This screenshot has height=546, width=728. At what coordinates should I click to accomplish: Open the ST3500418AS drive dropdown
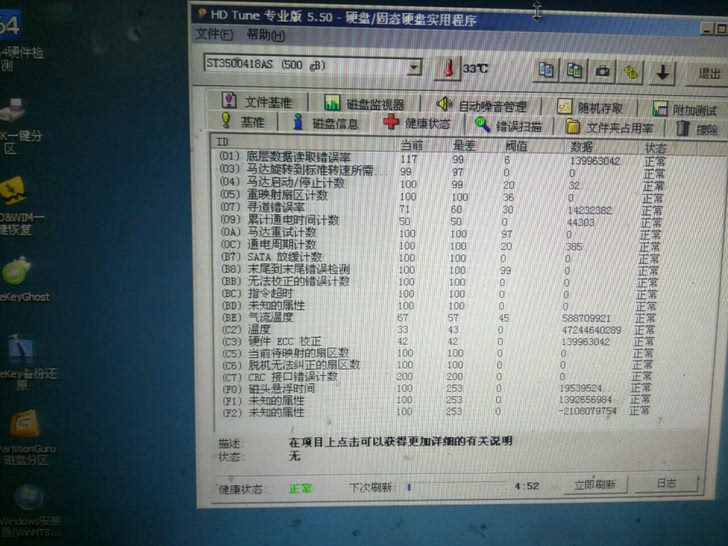(413, 68)
